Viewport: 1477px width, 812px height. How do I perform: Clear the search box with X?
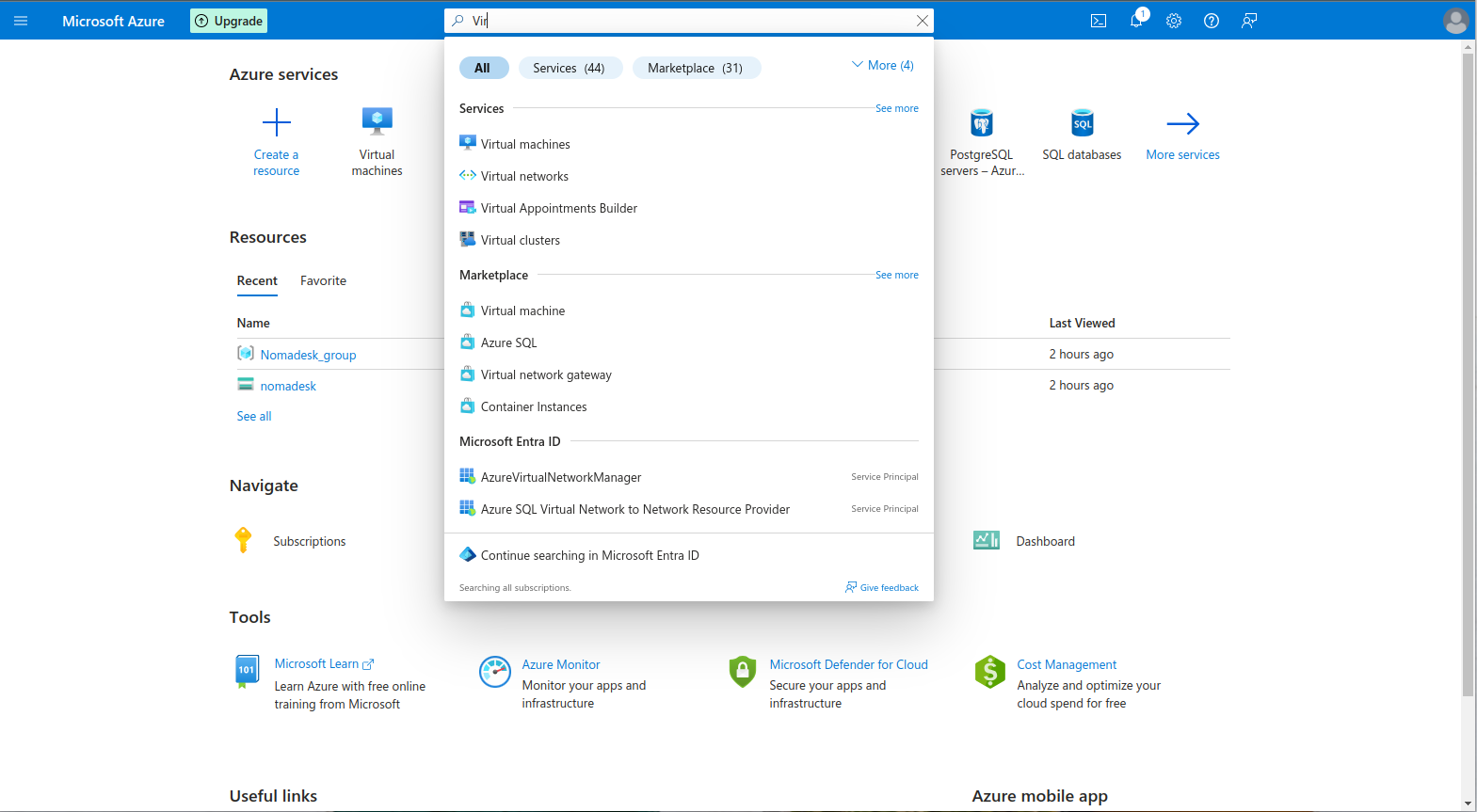[x=923, y=21]
